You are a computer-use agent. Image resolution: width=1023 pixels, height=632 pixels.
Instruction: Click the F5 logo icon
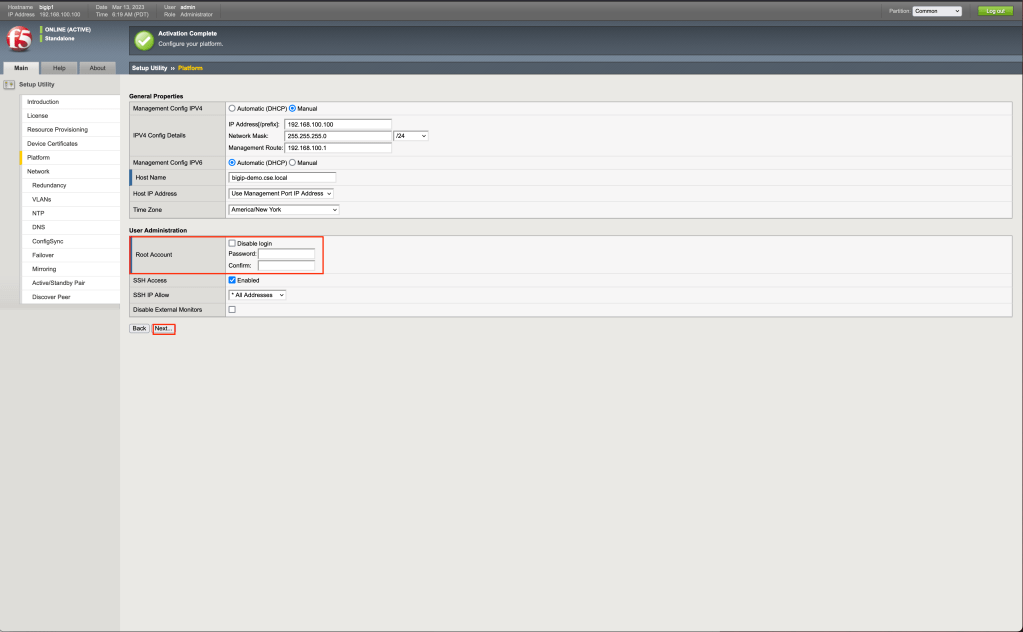coord(19,39)
